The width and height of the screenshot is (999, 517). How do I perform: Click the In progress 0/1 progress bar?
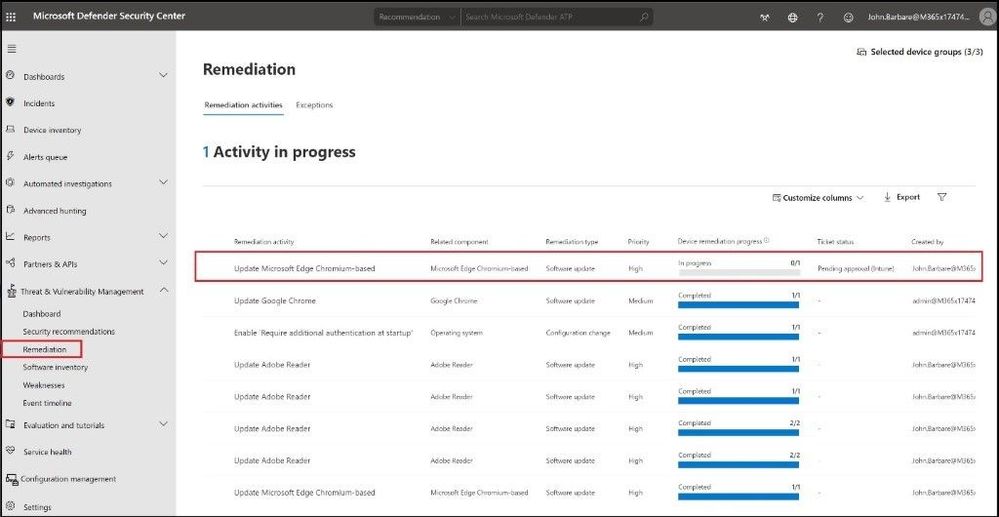pyautogui.click(x=739, y=272)
